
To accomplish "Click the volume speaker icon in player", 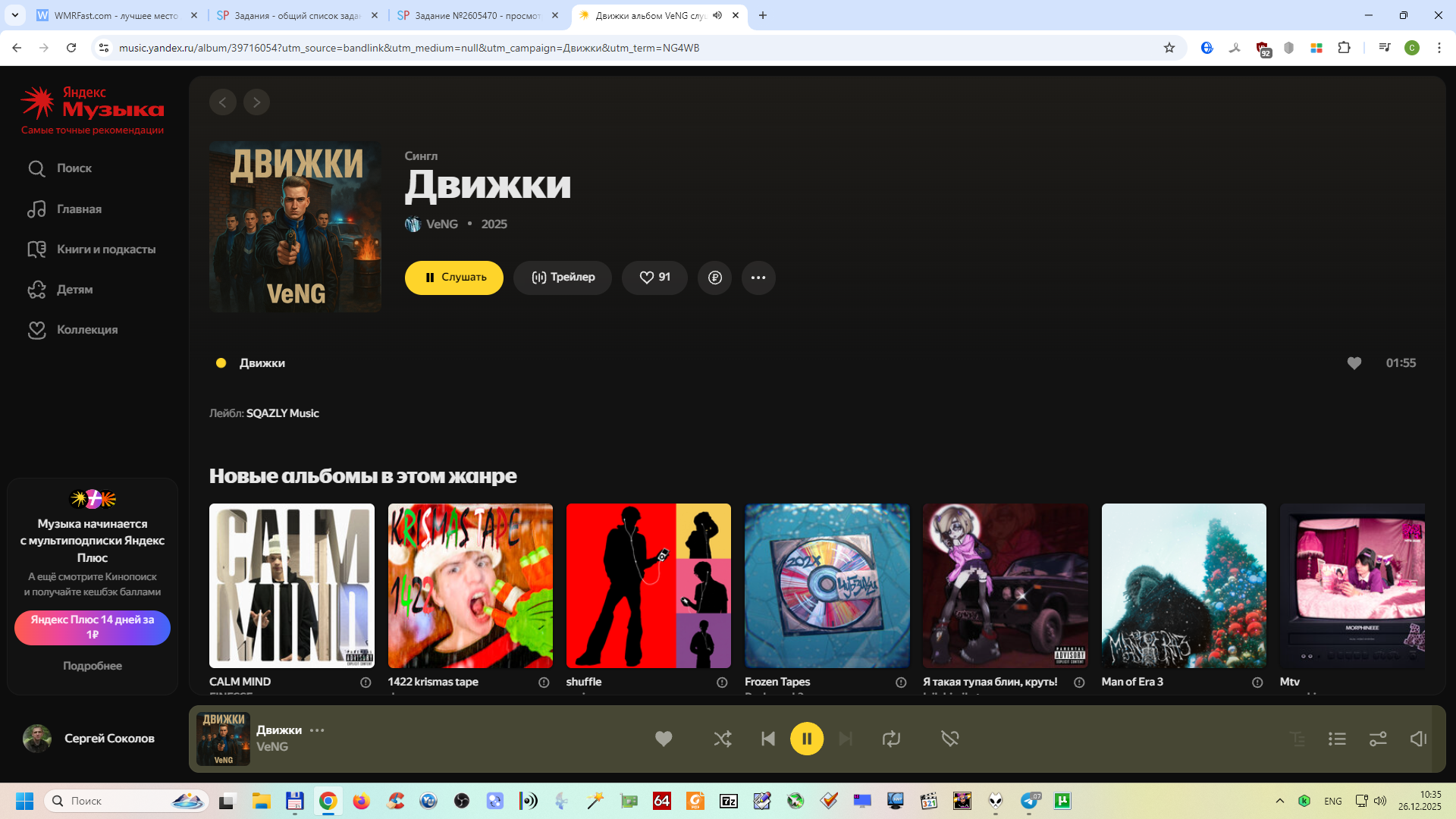I will pyautogui.click(x=1418, y=739).
